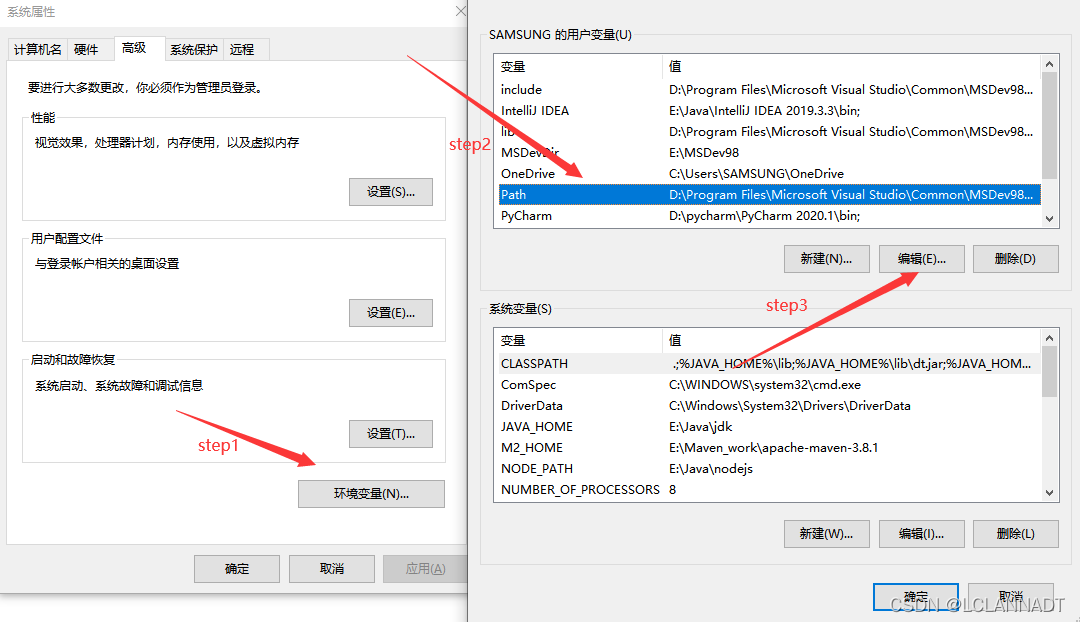This screenshot has width=1080, height=622.
Task: Click the E:\Java\nodejs value cell
Action: pyautogui.click(x=711, y=469)
